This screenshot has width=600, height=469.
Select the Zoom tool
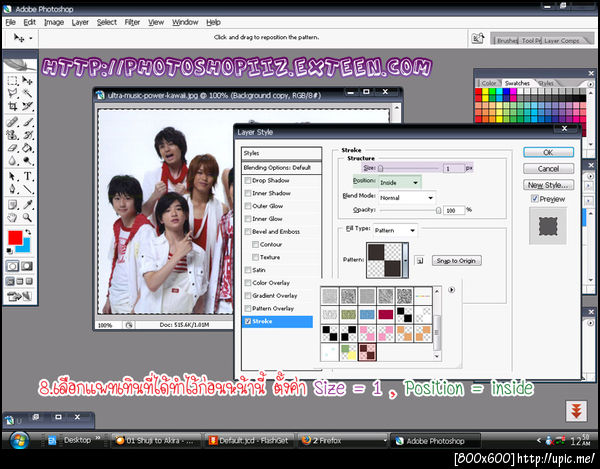(27, 218)
